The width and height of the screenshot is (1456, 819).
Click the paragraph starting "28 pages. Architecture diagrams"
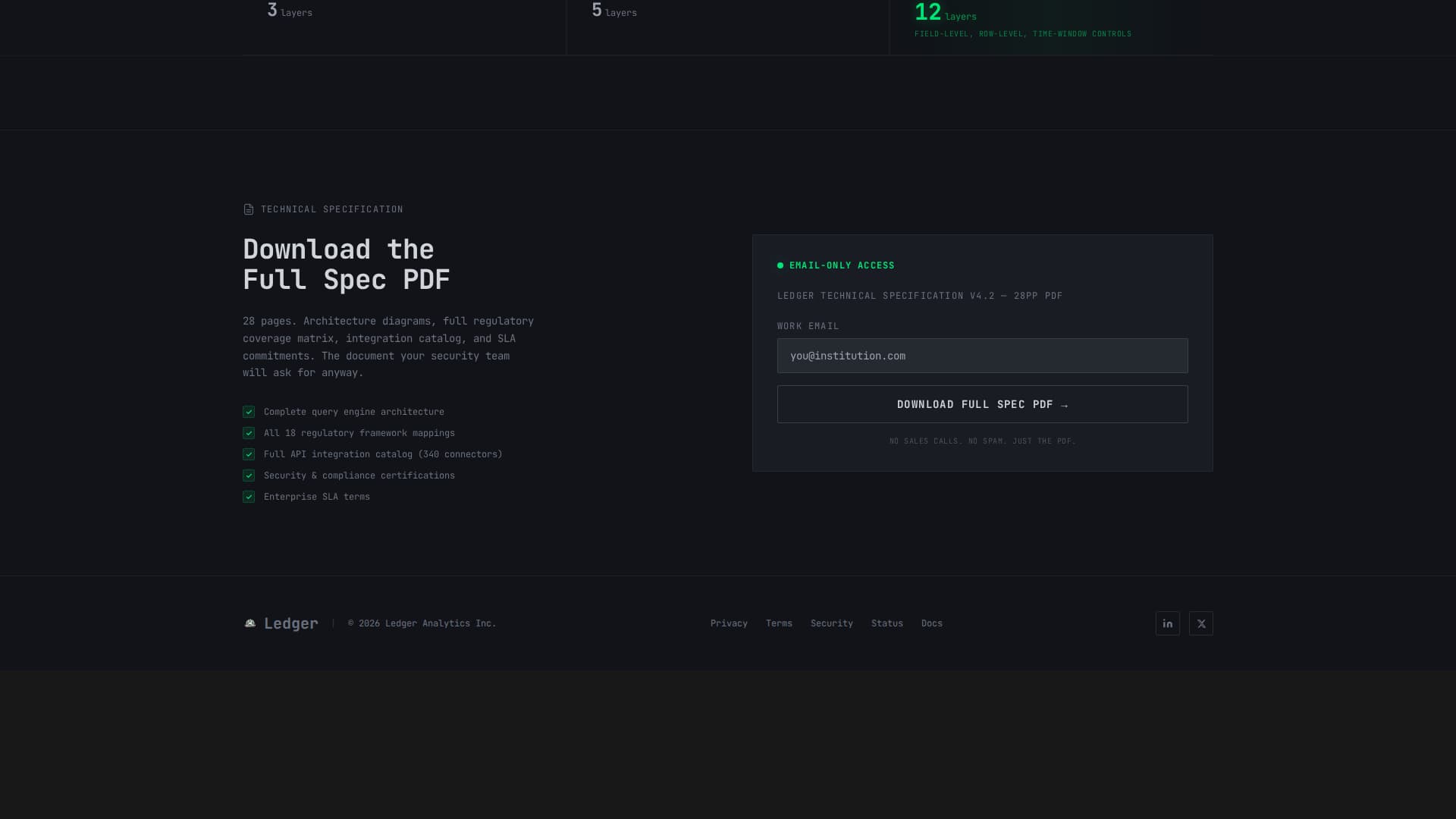click(x=388, y=347)
